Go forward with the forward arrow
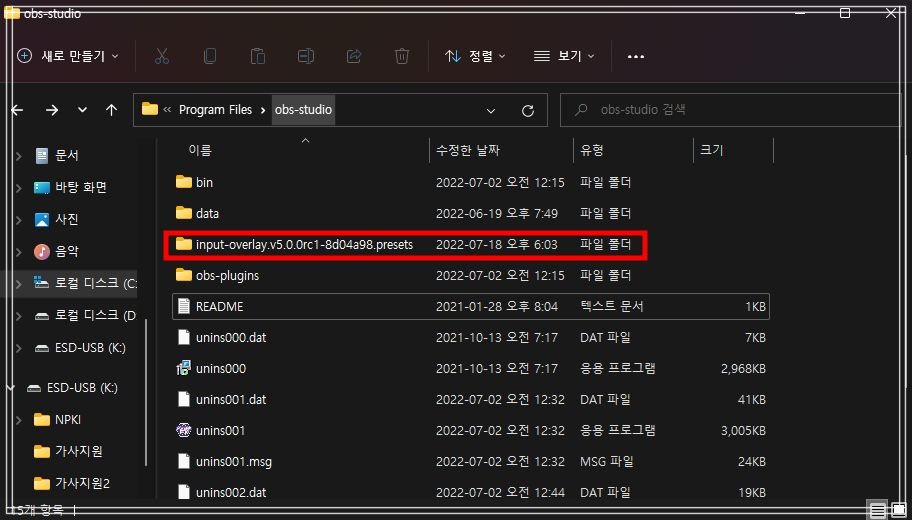The image size is (912, 520). (52, 109)
